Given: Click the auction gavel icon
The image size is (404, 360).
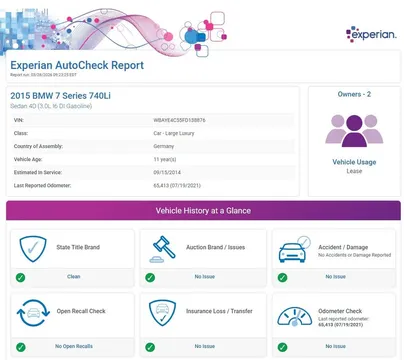Looking at the screenshot, I should coord(162,249).
